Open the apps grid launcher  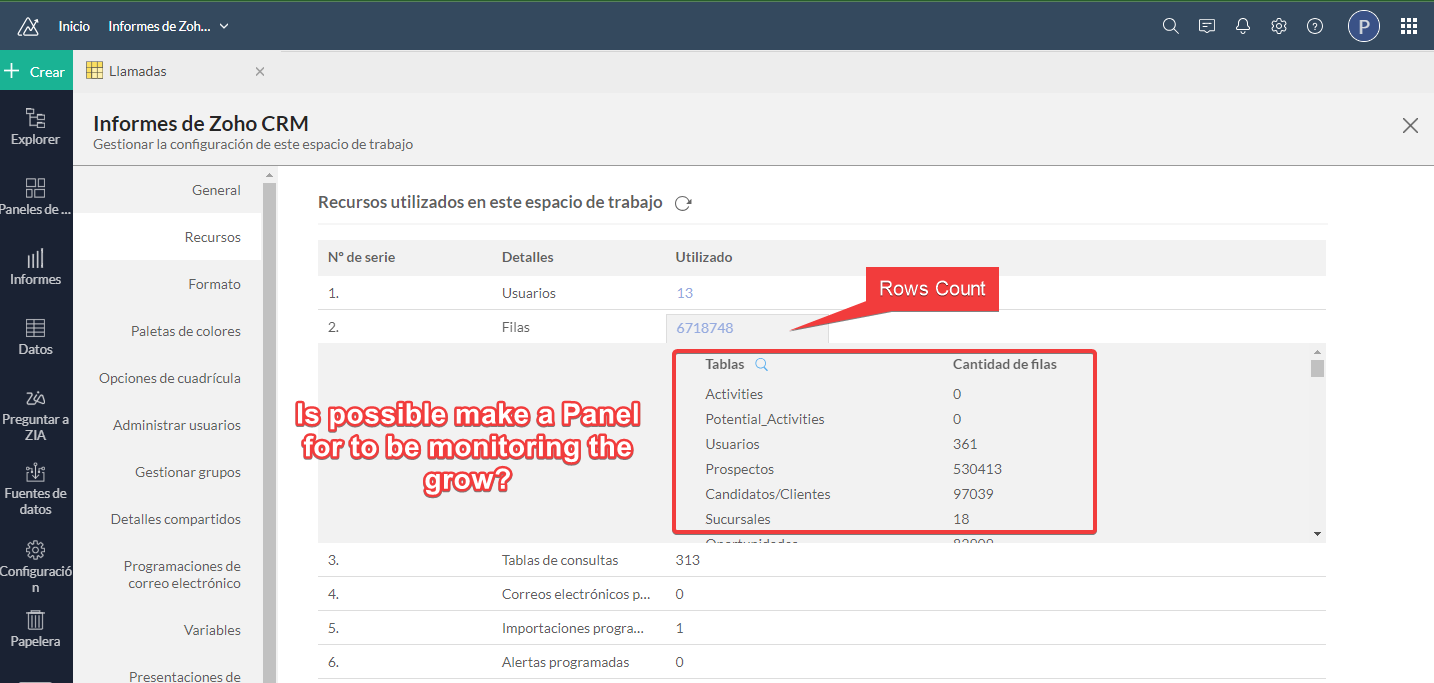pos(1408,26)
